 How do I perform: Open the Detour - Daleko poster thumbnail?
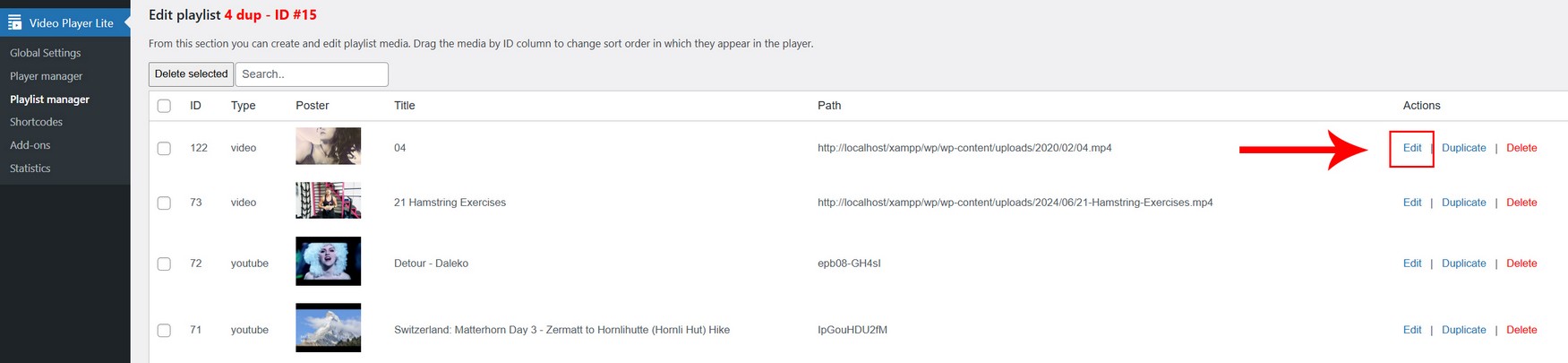328,261
